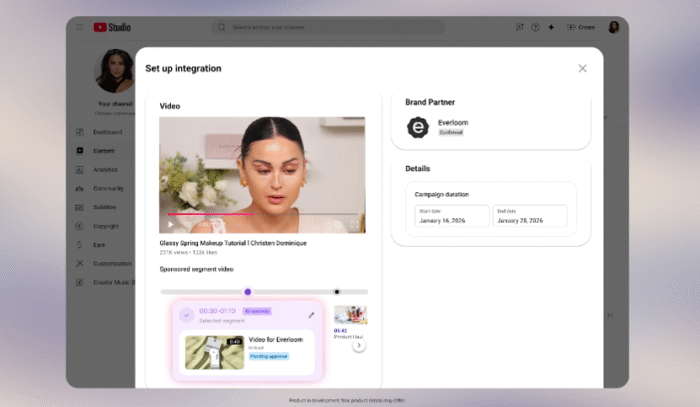Edit the selected segment with the pencil icon
This screenshot has height=407, width=700.
point(311,315)
